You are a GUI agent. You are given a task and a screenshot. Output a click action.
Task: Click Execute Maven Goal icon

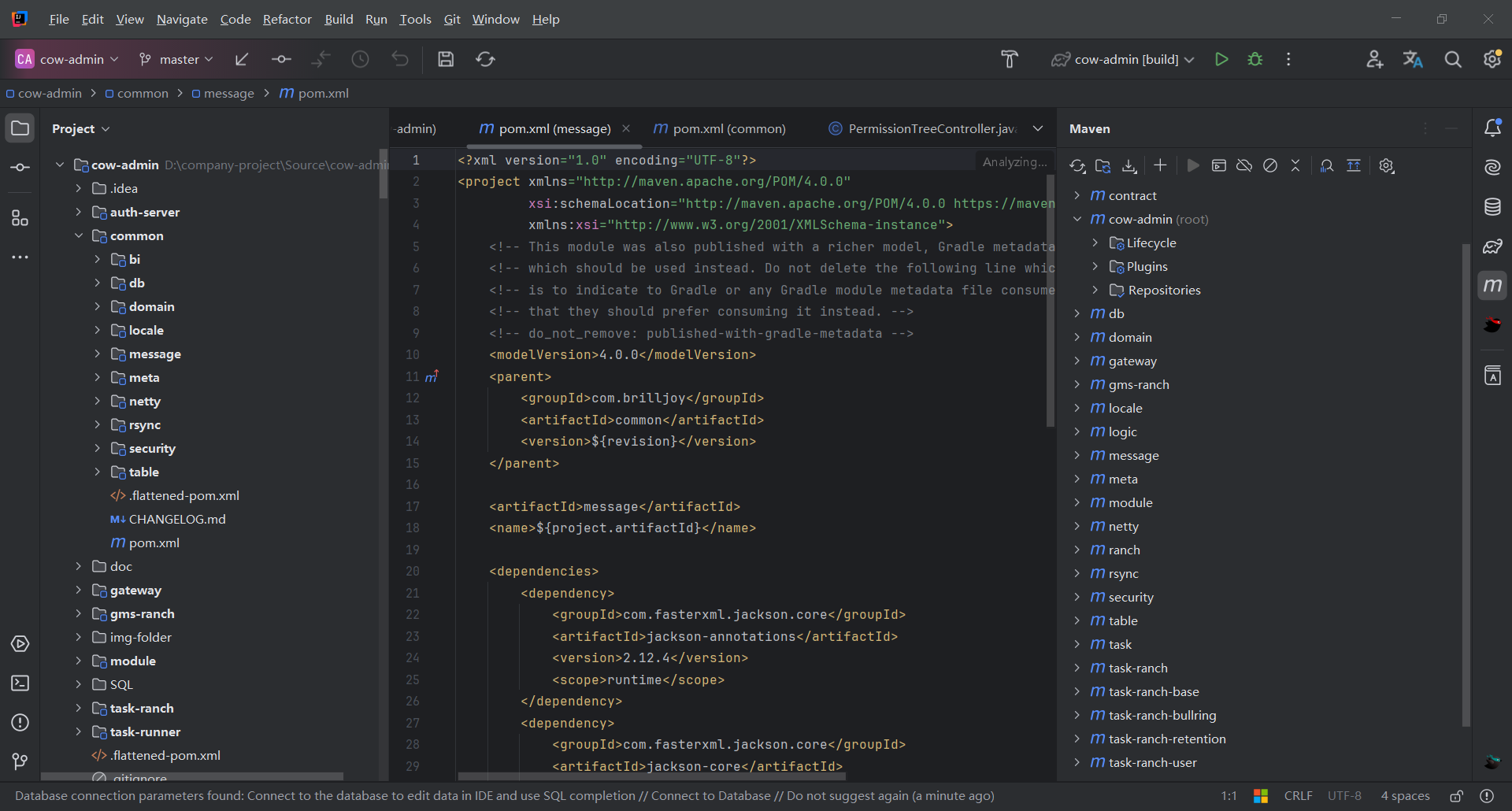click(1219, 166)
